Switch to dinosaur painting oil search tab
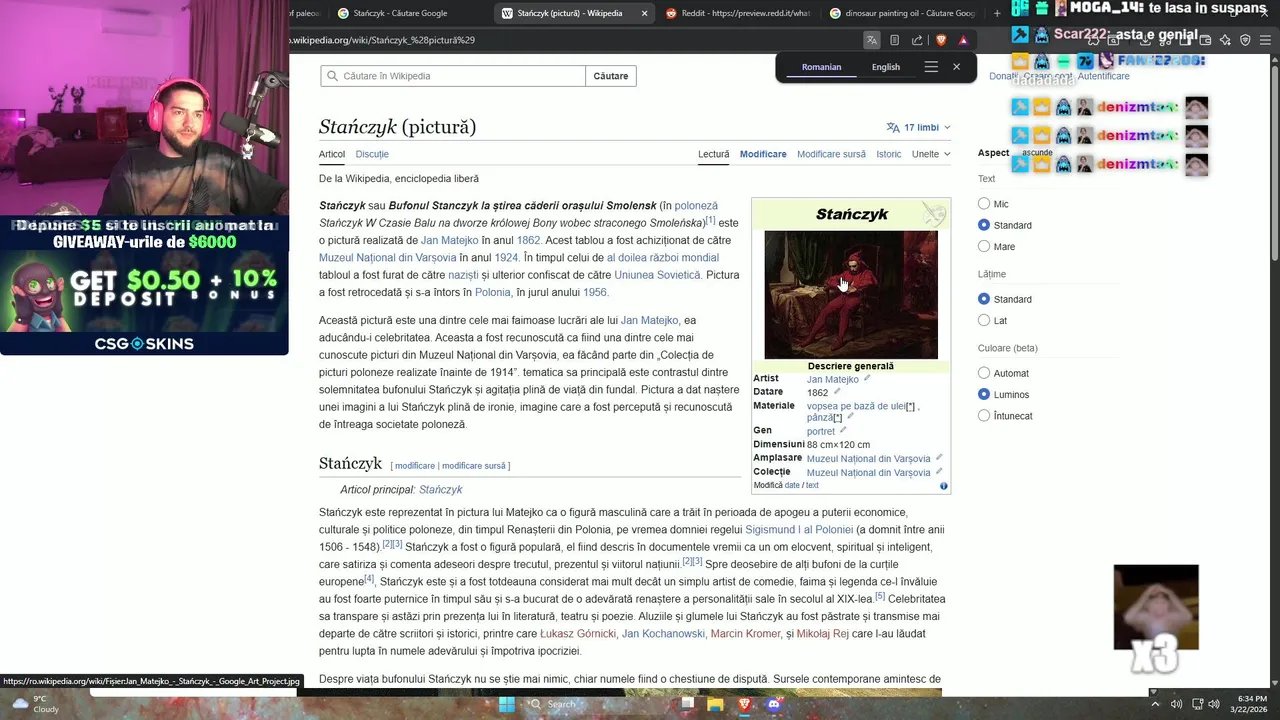 coord(901,13)
